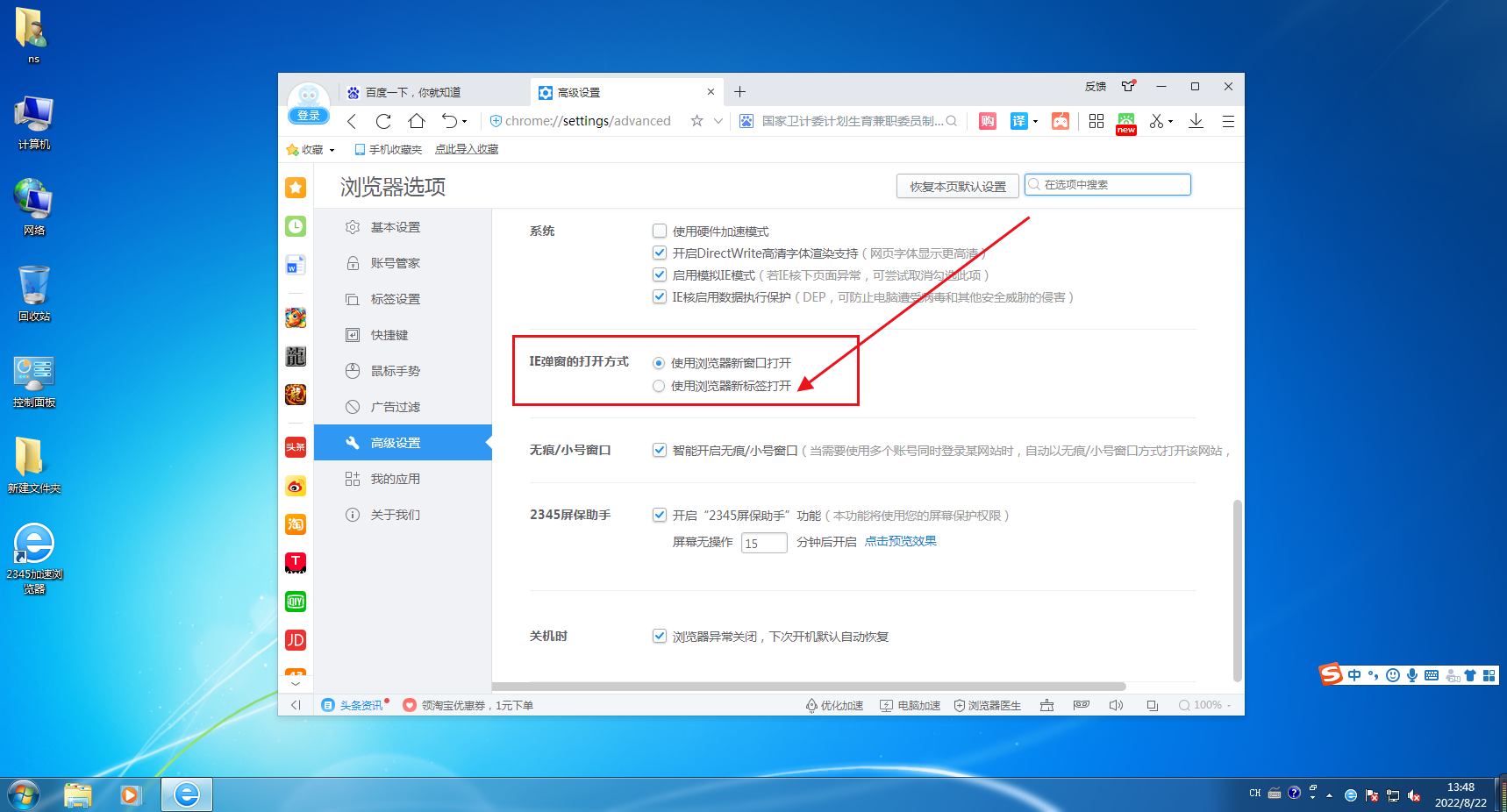Viewport: 1507px width, 812px height.
Task: Open the game controller toolbar icon
Action: coord(1061,121)
